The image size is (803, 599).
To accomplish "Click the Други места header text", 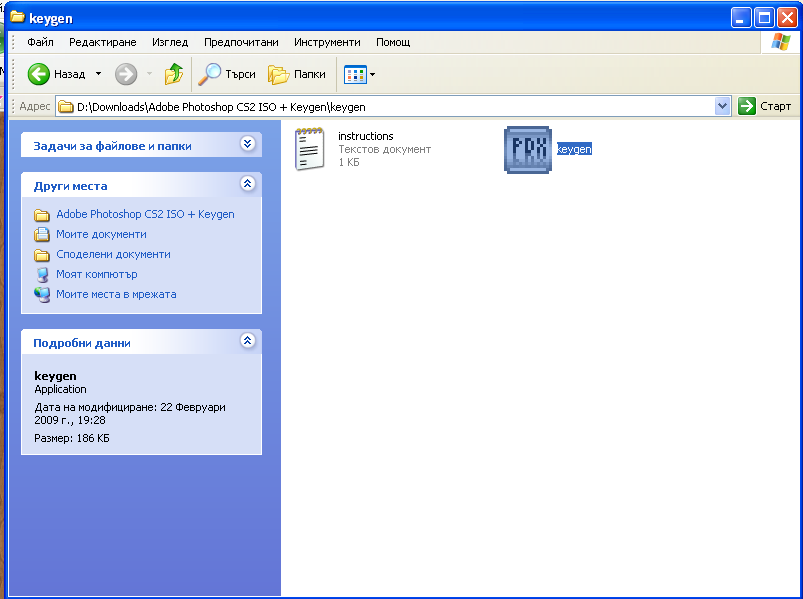I will click(x=71, y=186).
